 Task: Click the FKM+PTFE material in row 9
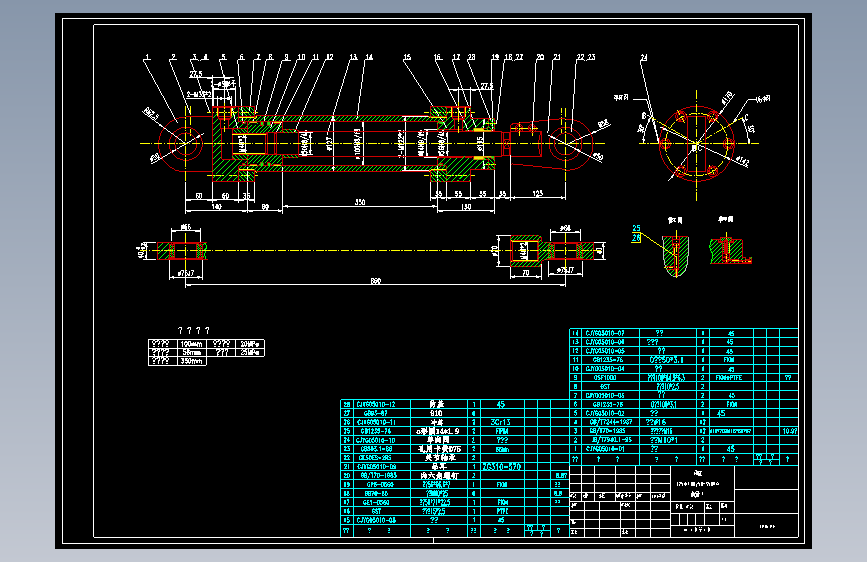[729, 378]
